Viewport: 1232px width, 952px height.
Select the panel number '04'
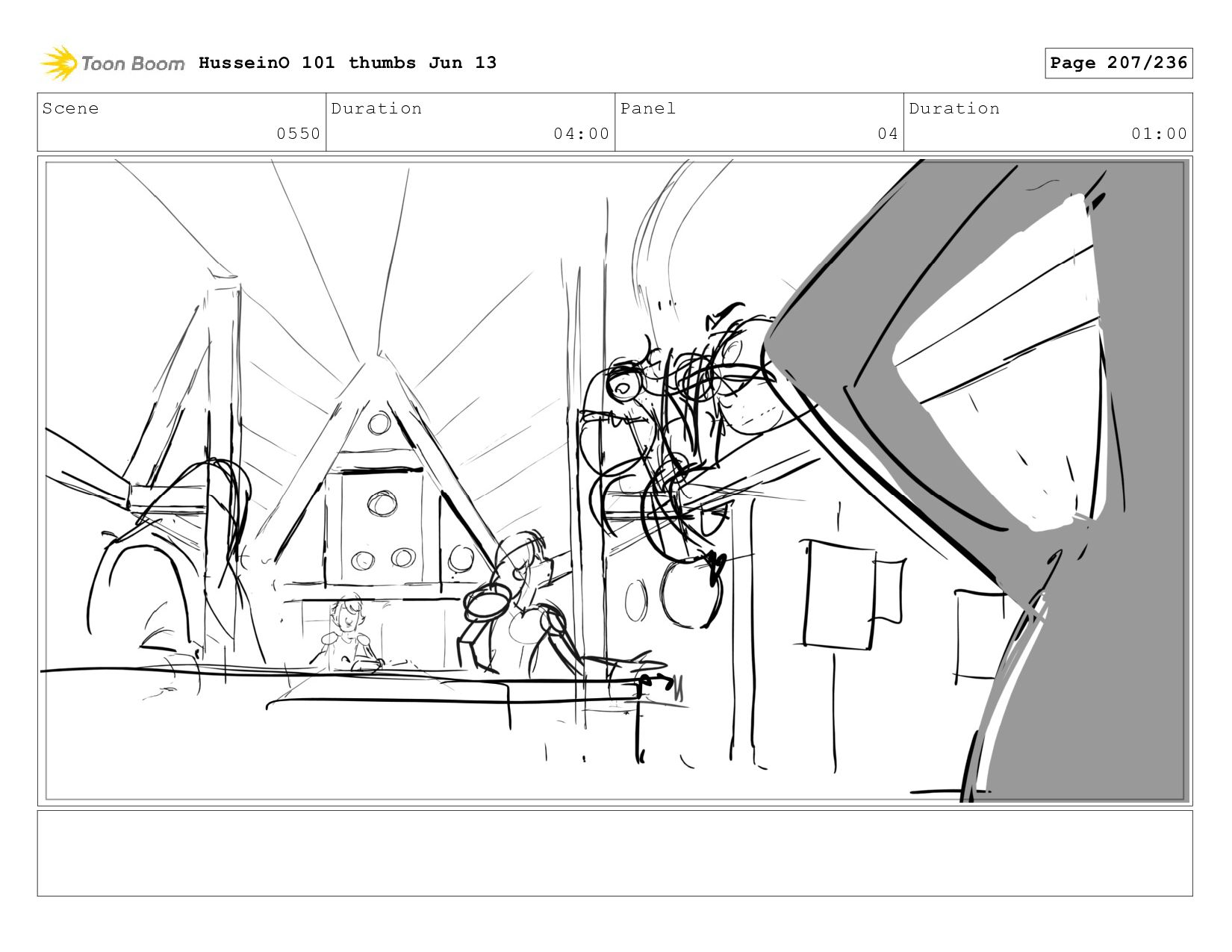(887, 134)
